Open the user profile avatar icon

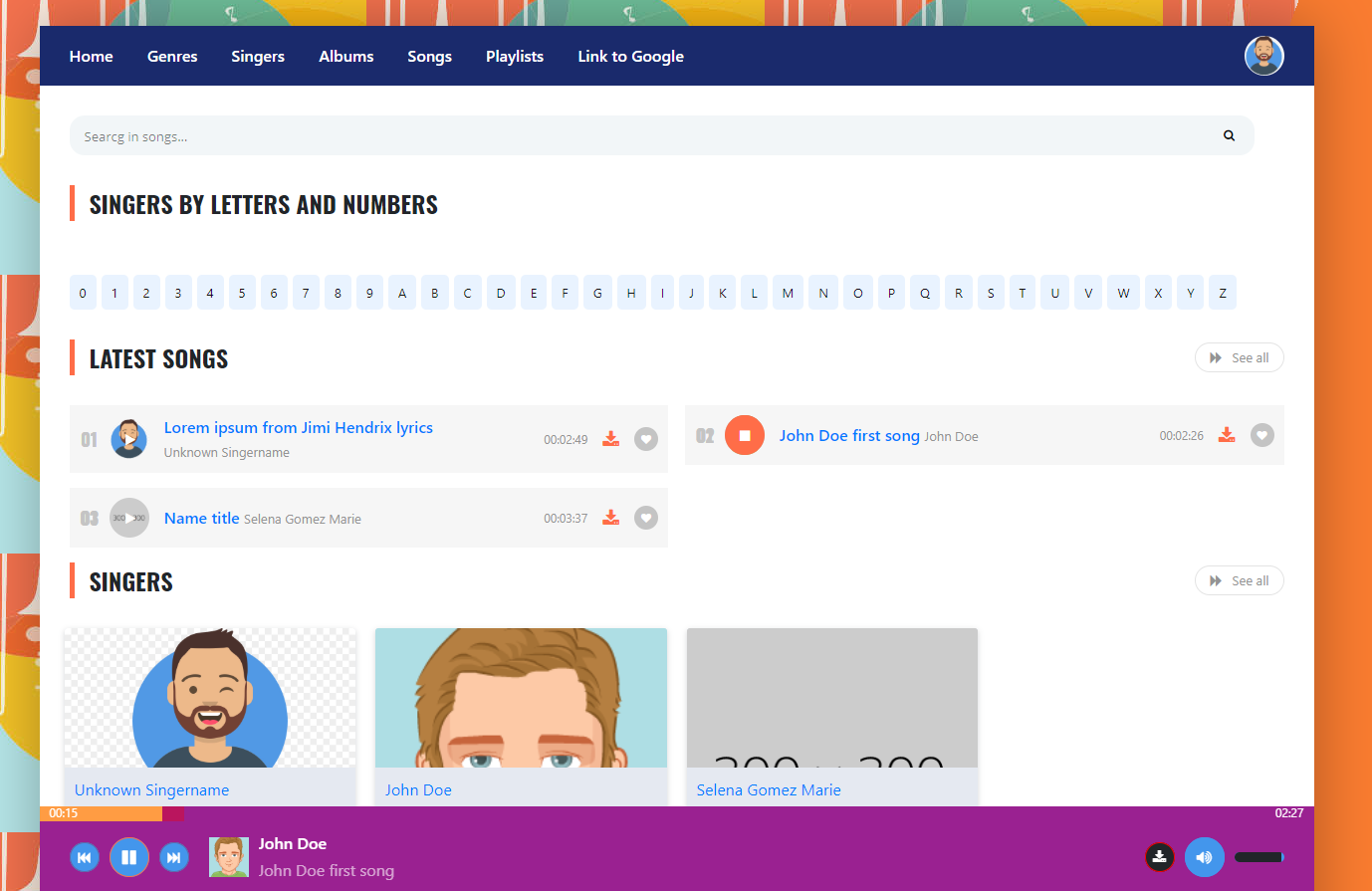[x=1263, y=56]
